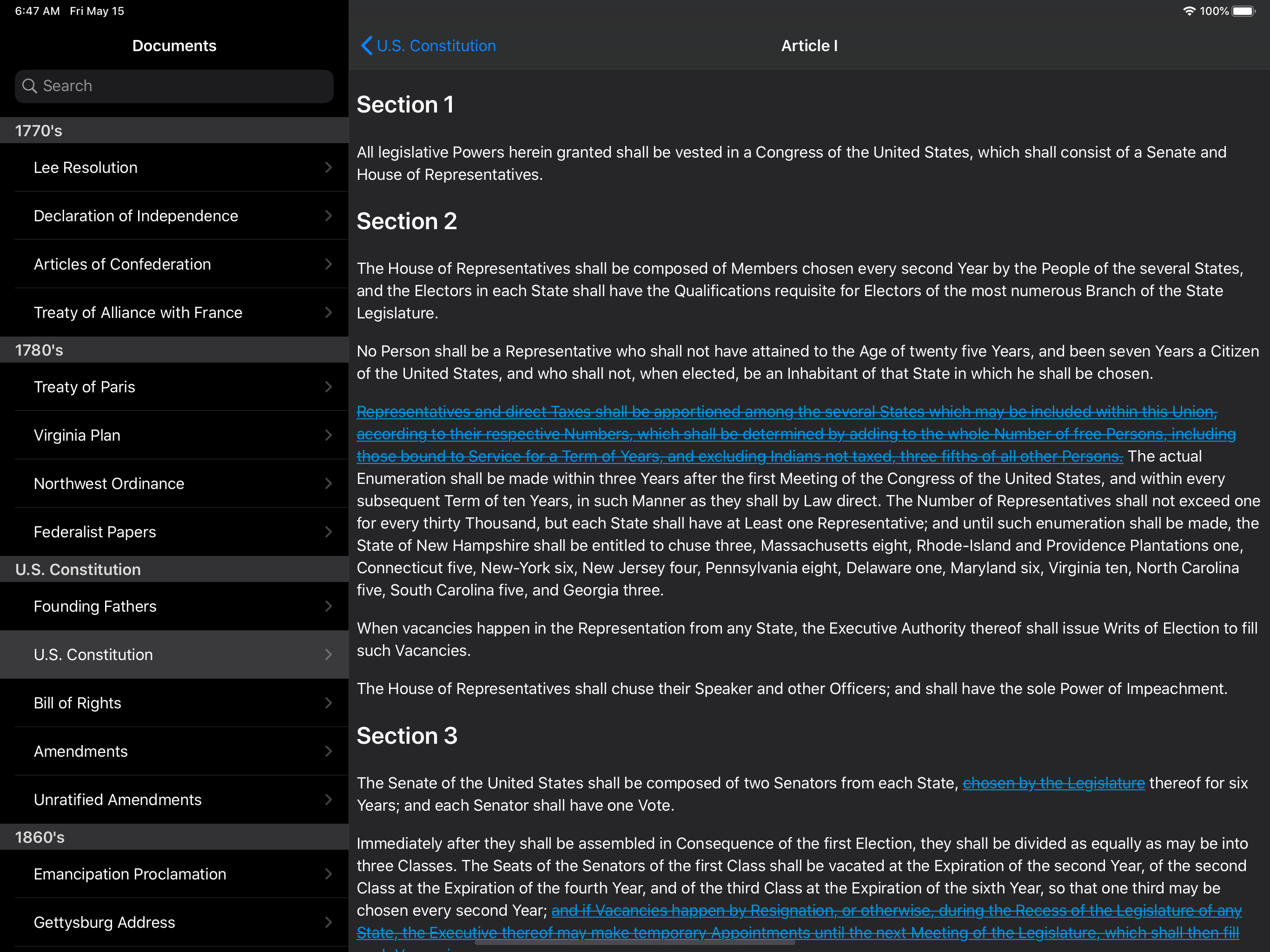Tap chevron beside Emancipation Proclamation

pyautogui.click(x=328, y=873)
